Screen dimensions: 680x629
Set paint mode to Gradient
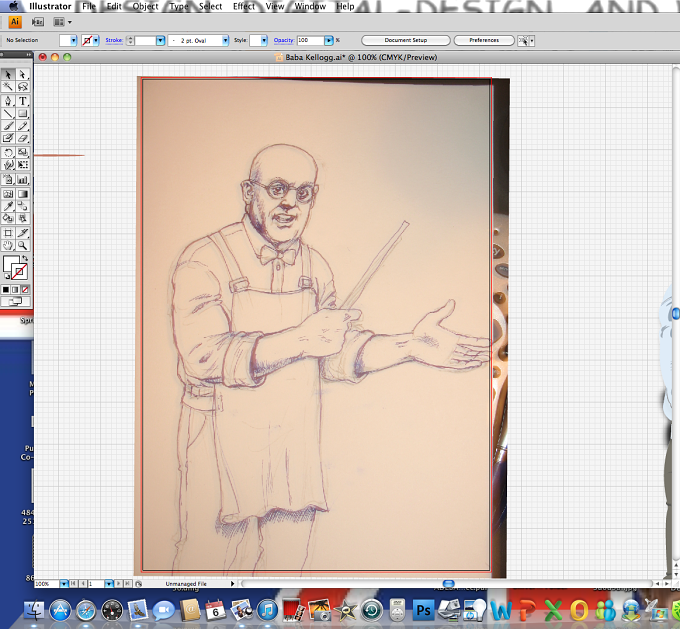coord(15,289)
